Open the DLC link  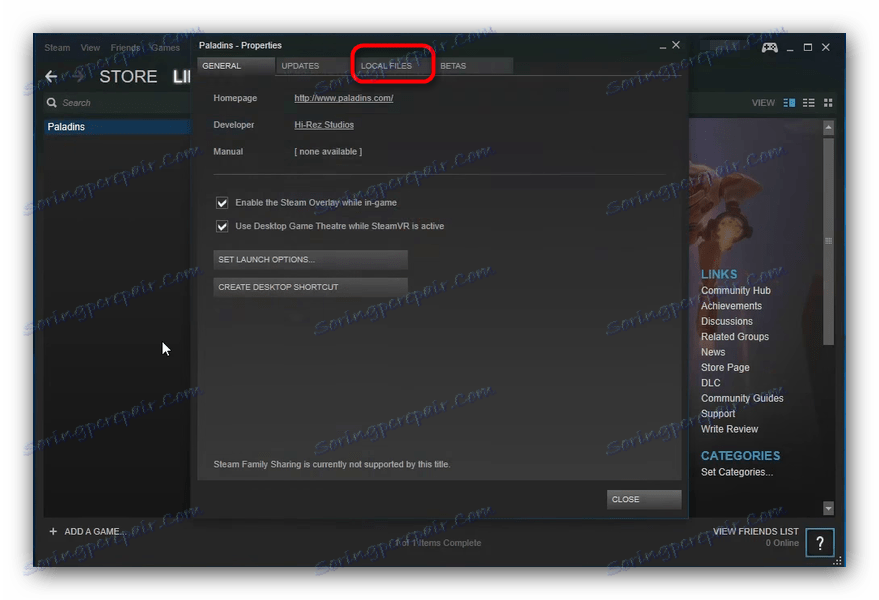tap(710, 383)
